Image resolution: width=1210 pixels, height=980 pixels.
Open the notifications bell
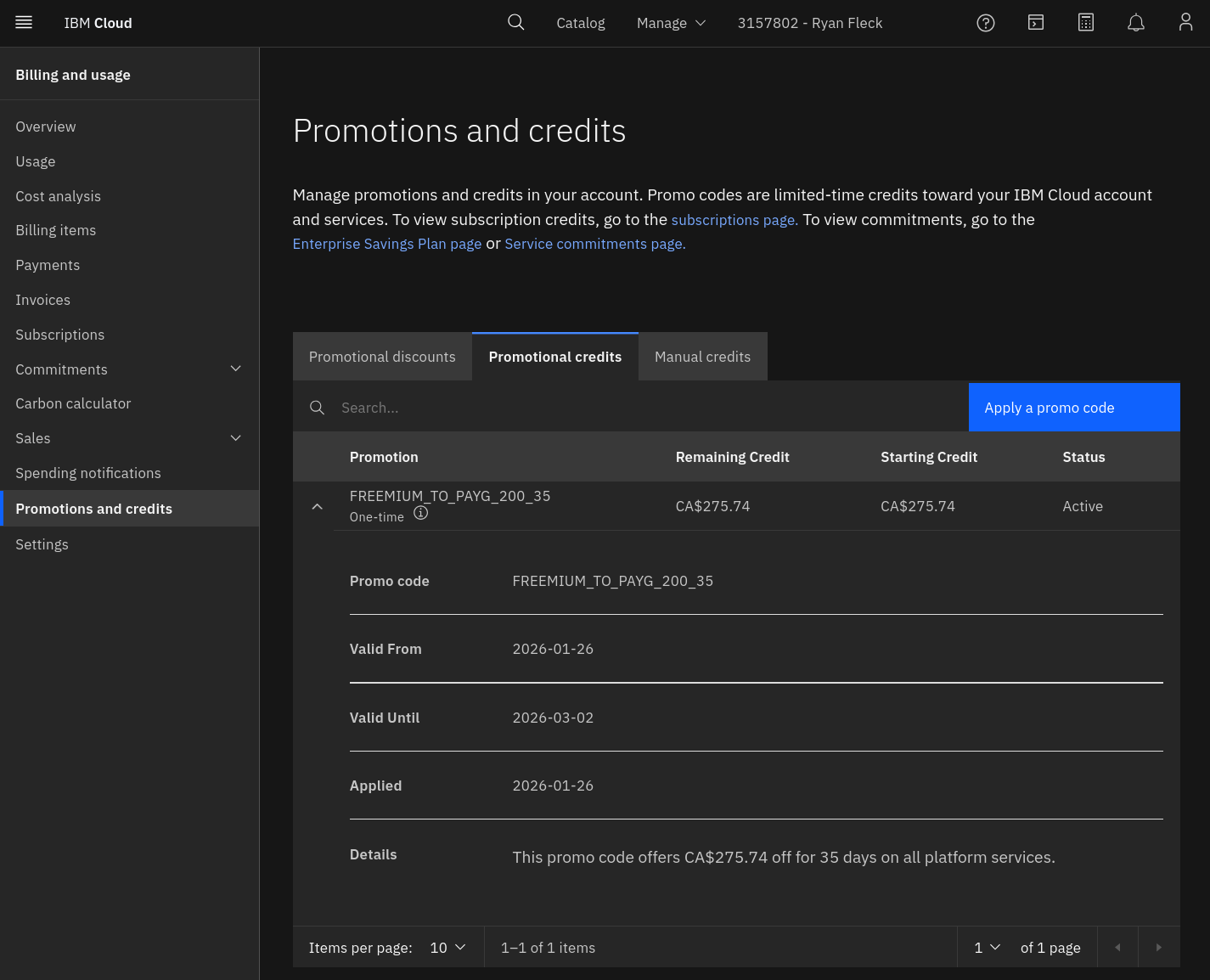point(1135,23)
